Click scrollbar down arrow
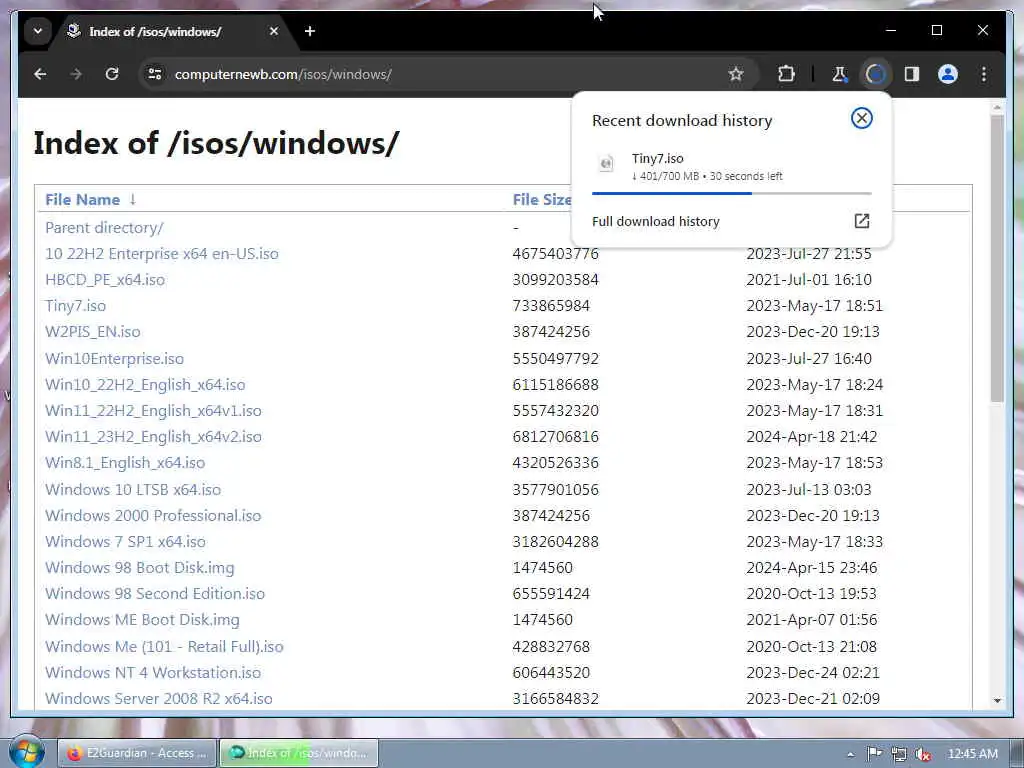Image resolution: width=1024 pixels, height=768 pixels. (997, 700)
